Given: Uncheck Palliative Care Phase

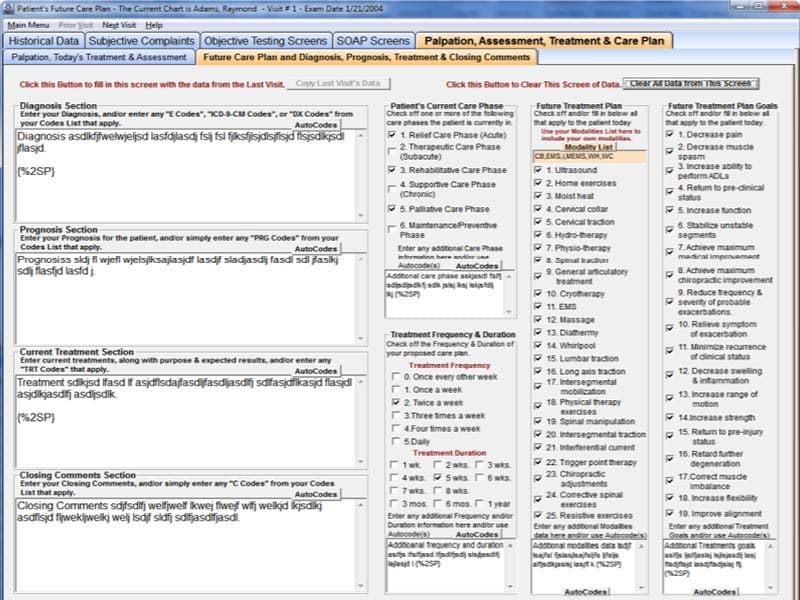Looking at the screenshot, I should pos(392,209).
